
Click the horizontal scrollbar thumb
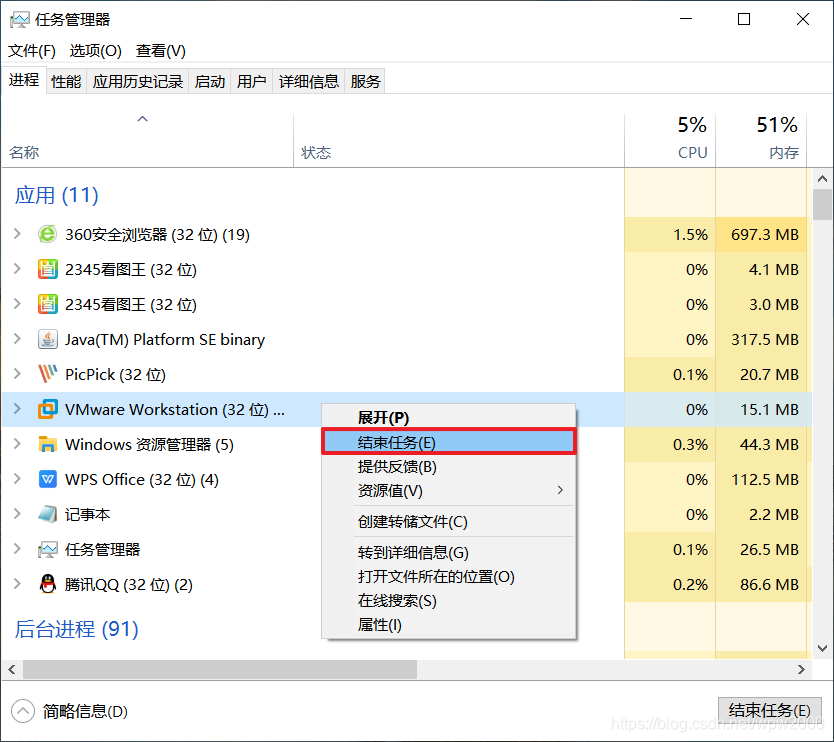coord(220,669)
